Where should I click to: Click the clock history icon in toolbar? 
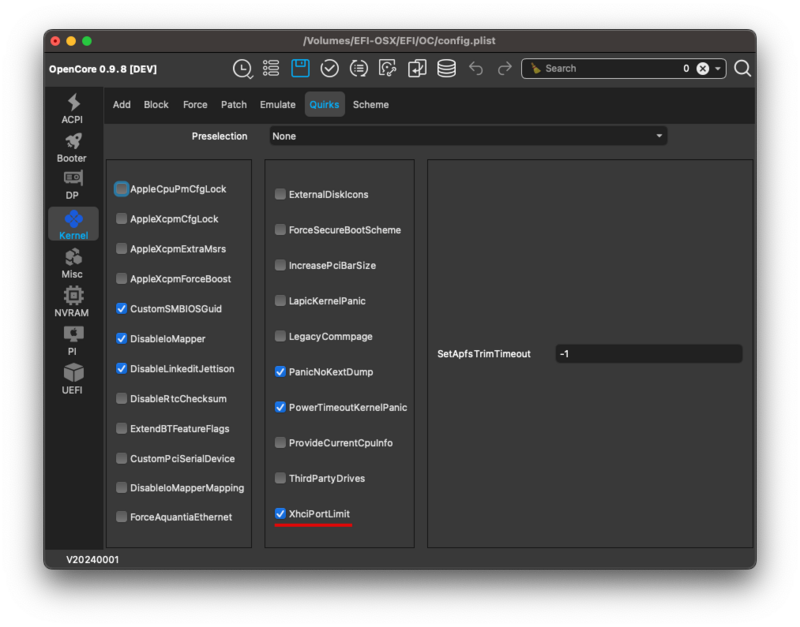click(x=242, y=68)
